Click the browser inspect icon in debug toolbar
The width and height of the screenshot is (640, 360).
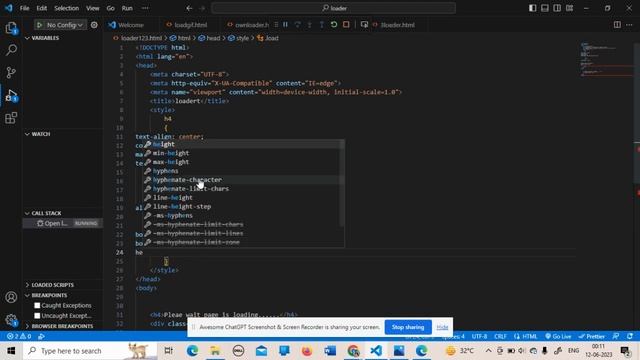[x=364, y=25]
